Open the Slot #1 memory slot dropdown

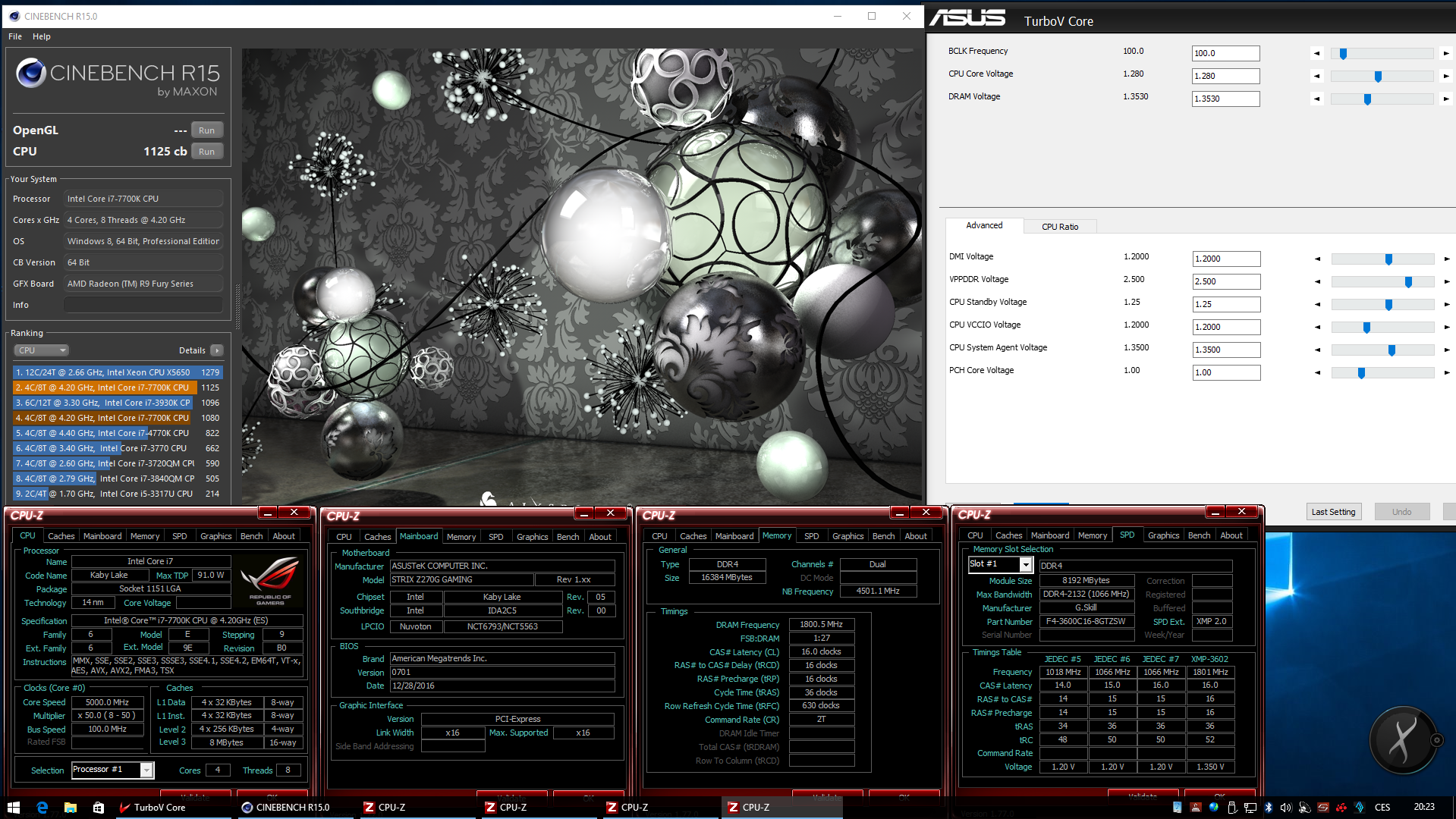pyautogui.click(x=1026, y=565)
